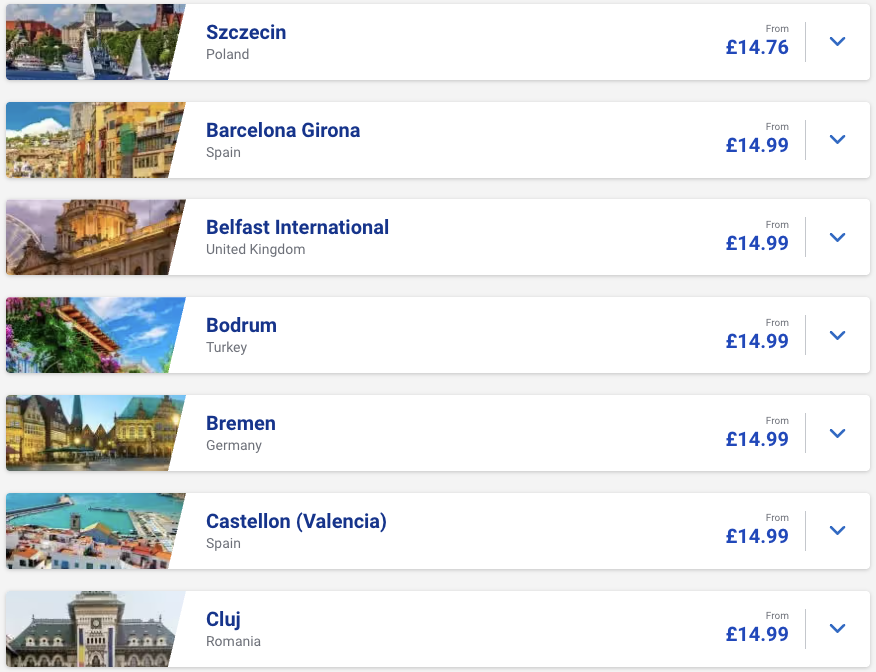876x672 pixels.
Task: Click the £14.76 price for Szczecin
Action: [757, 47]
